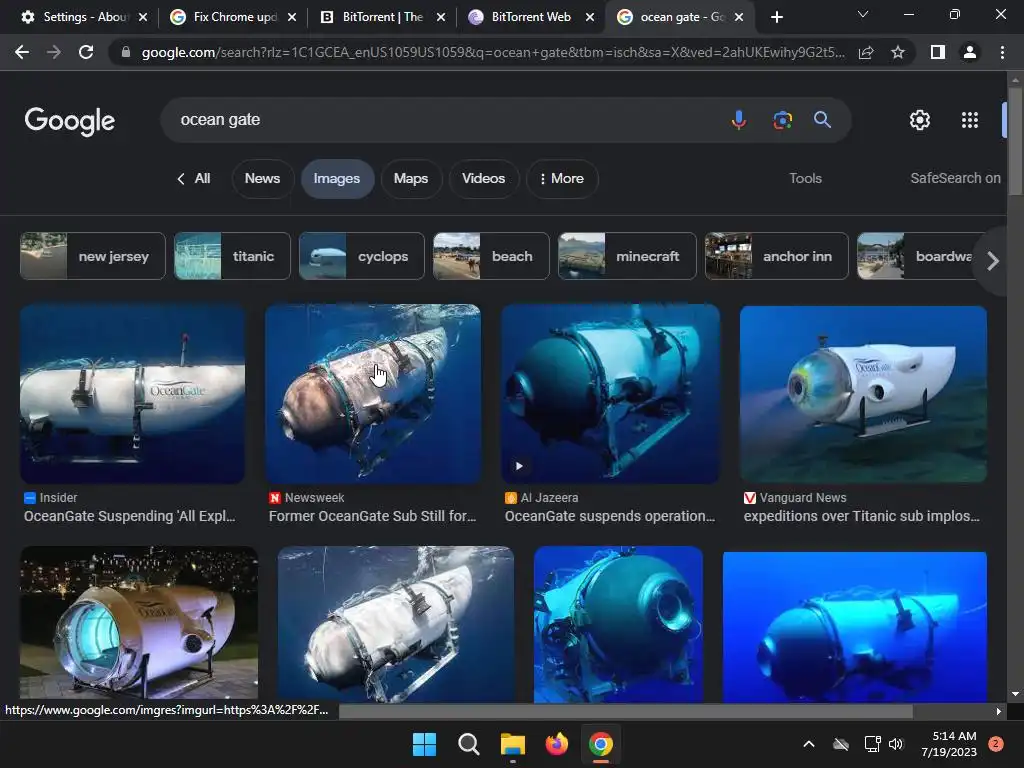The width and height of the screenshot is (1024, 768).
Task: Show more suggestion chips with right arrow
Action: click(993, 261)
